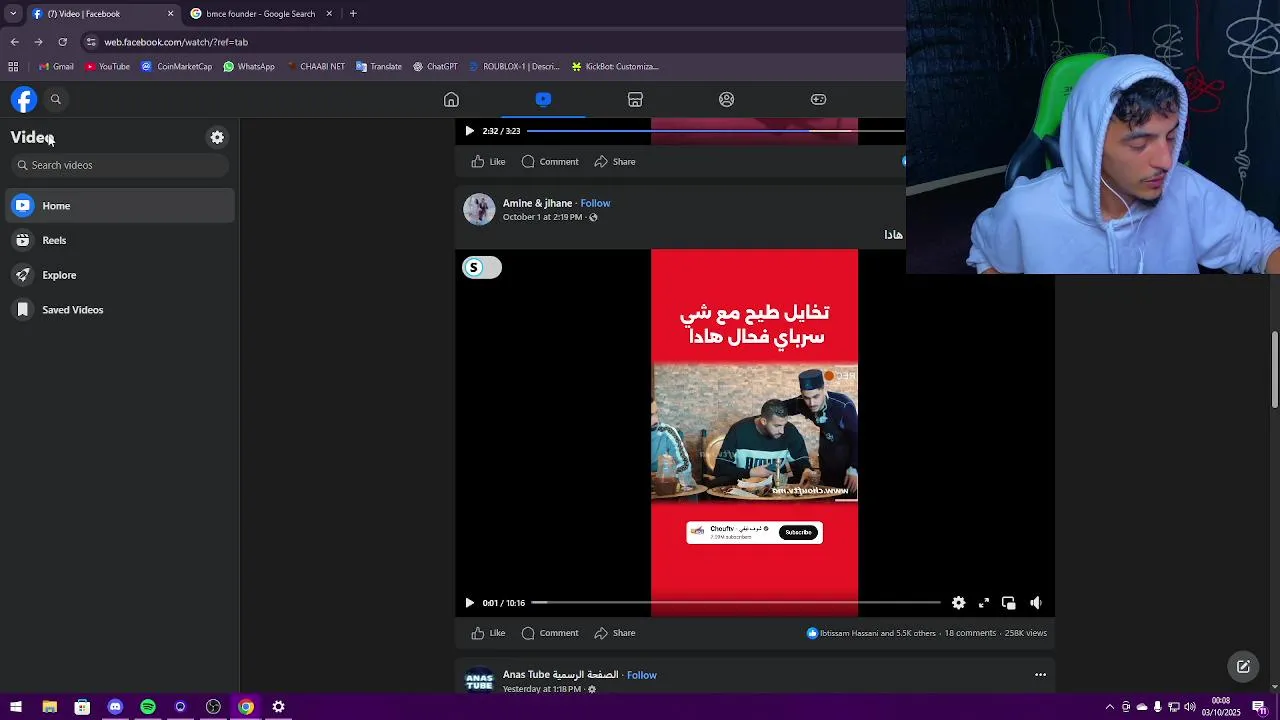Open Reels in the Video sidebar
Screen dimensions: 1280x720
pos(120,240)
